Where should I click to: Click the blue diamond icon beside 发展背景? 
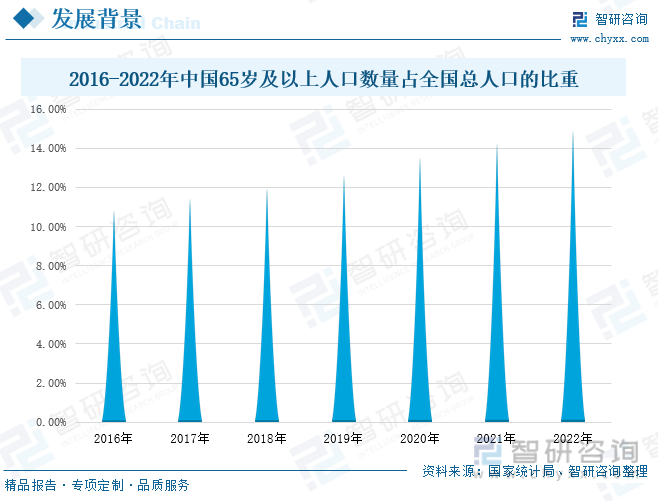[x=24, y=19]
